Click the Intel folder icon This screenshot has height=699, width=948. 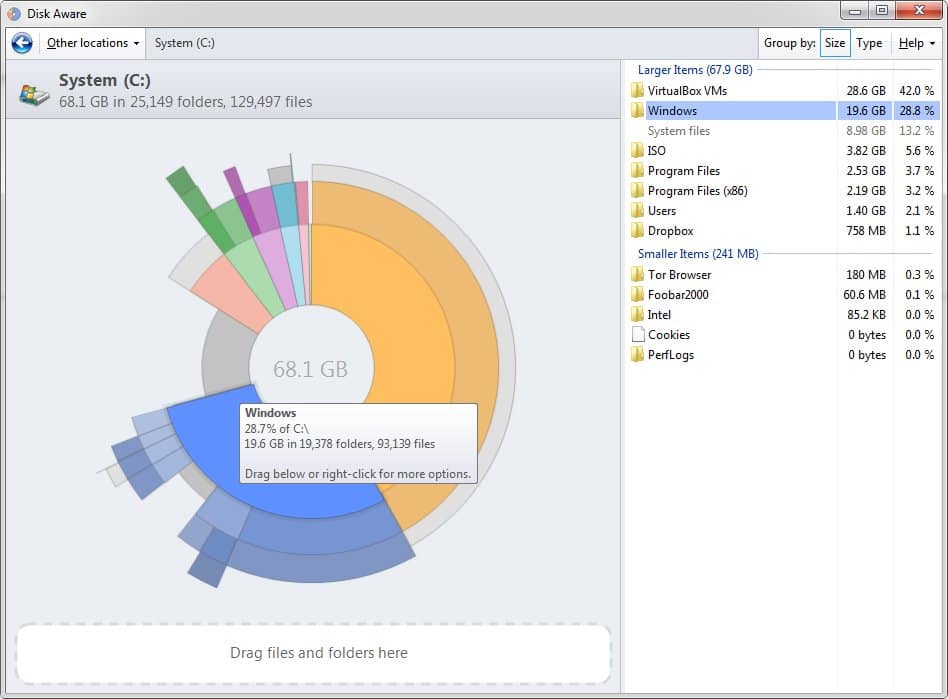pos(637,314)
